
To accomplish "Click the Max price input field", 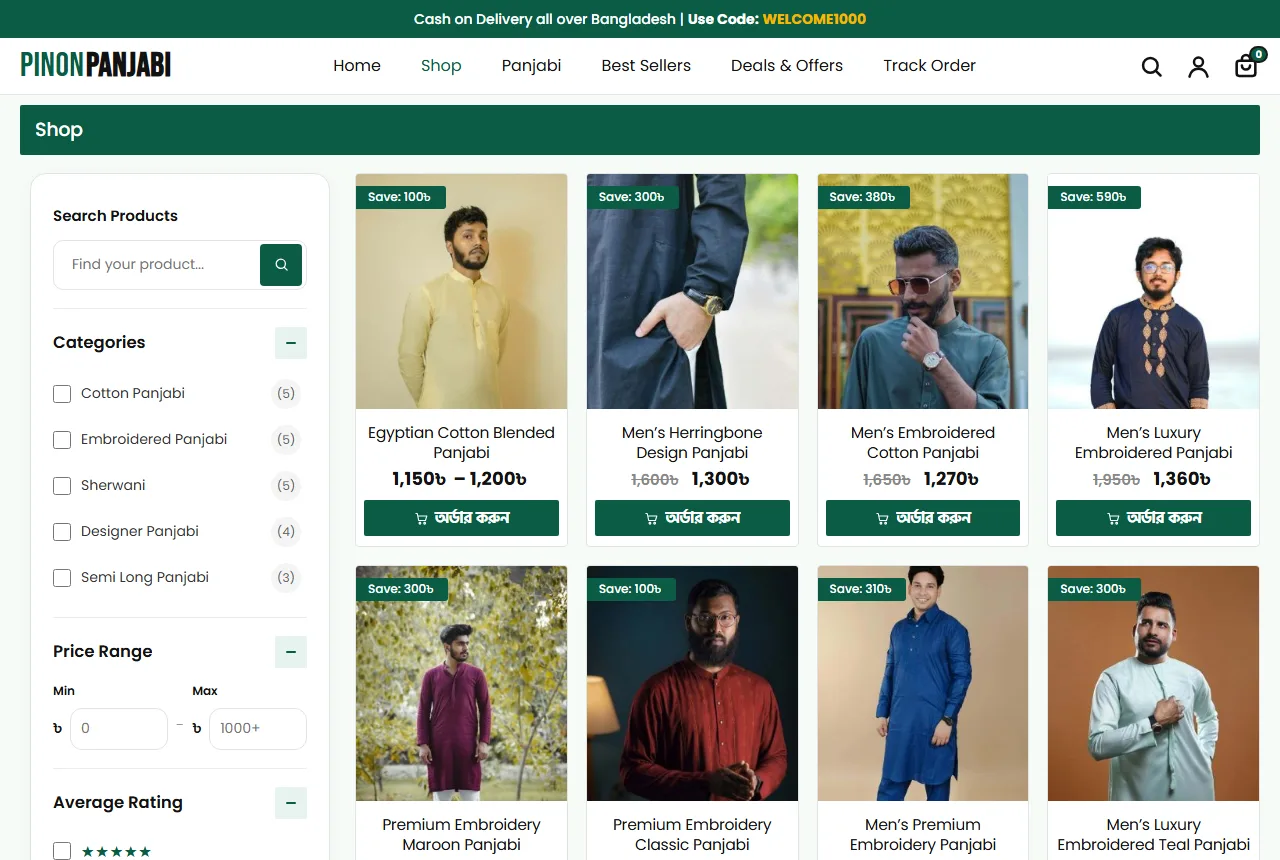I will (x=257, y=729).
